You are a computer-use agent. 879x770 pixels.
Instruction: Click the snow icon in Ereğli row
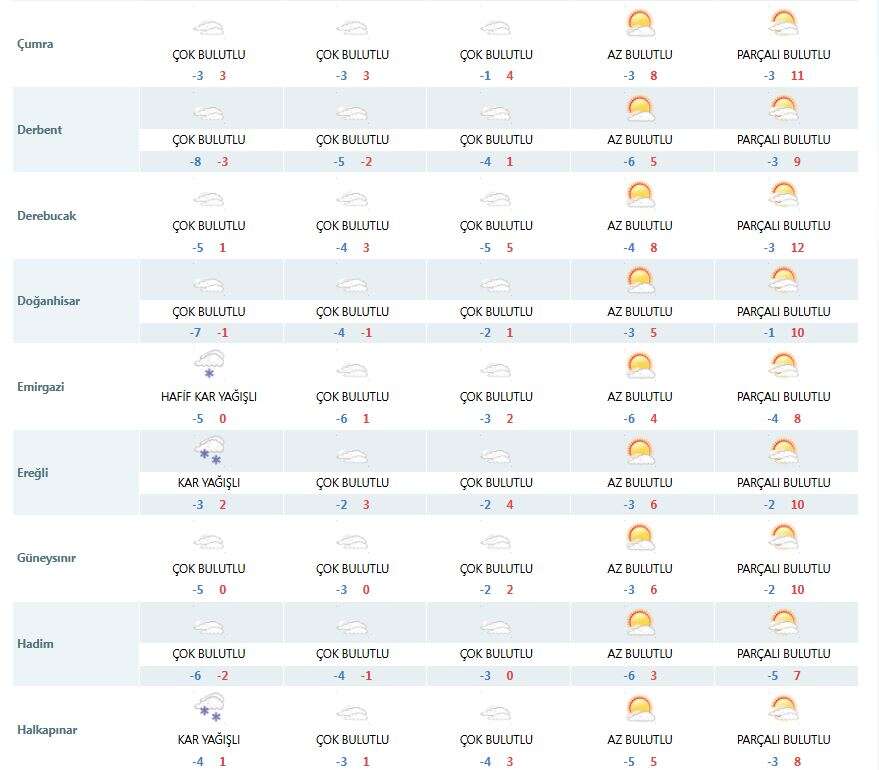tap(208, 451)
